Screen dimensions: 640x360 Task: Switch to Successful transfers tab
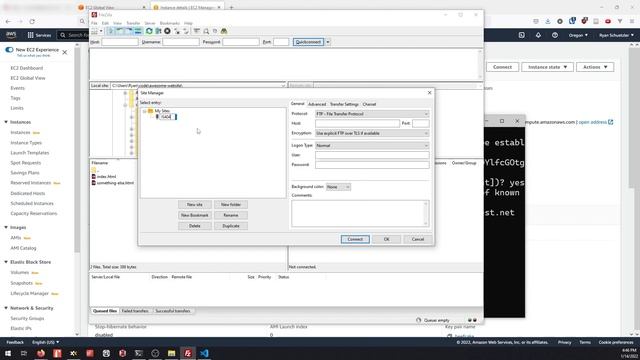(x=172, y=311)
